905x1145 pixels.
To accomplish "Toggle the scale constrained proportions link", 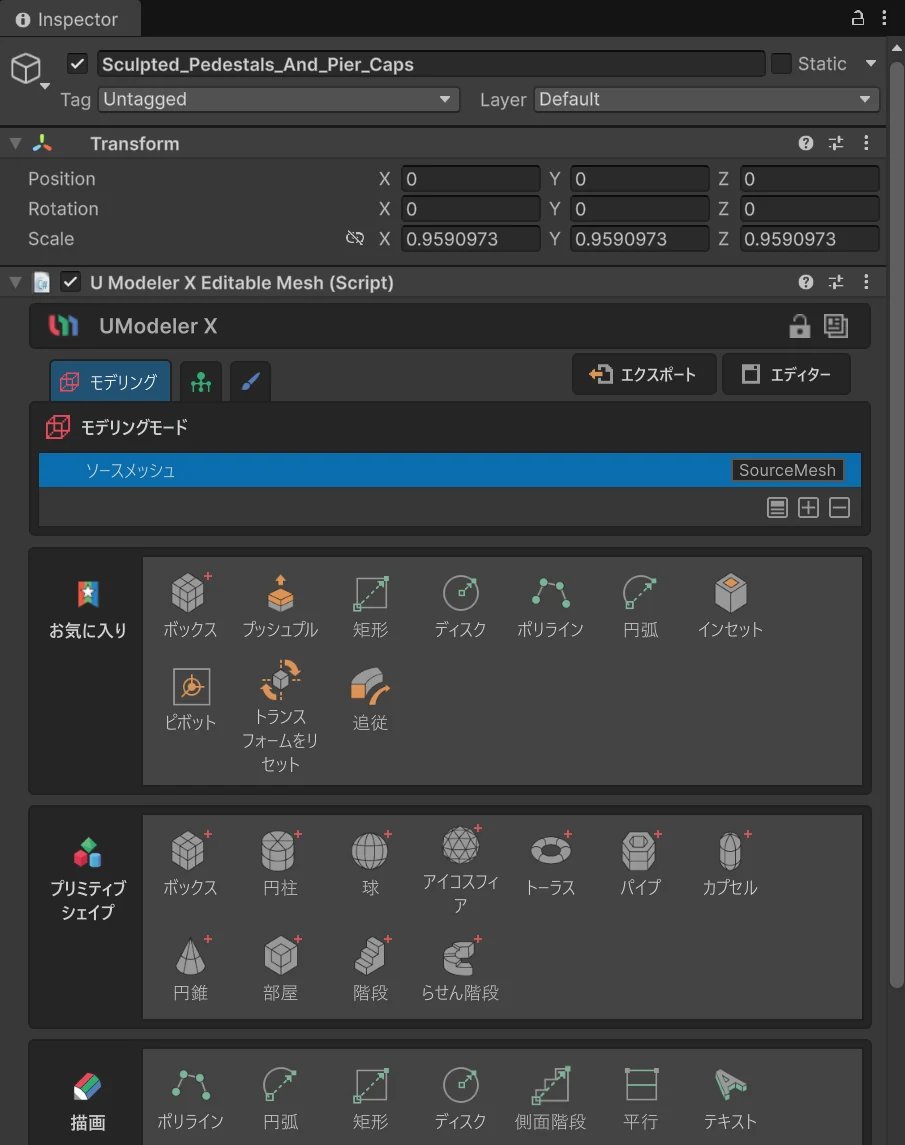I will 355,238.
